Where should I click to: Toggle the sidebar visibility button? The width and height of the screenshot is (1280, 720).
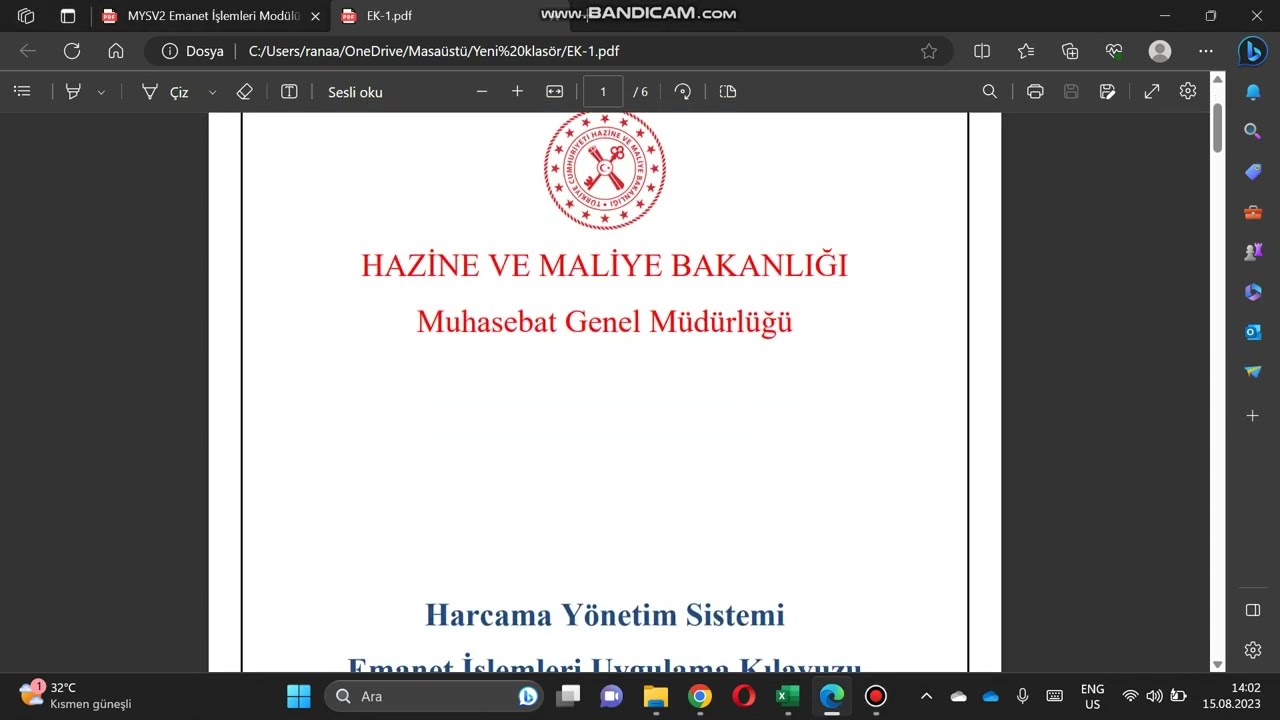[1253, 610]
